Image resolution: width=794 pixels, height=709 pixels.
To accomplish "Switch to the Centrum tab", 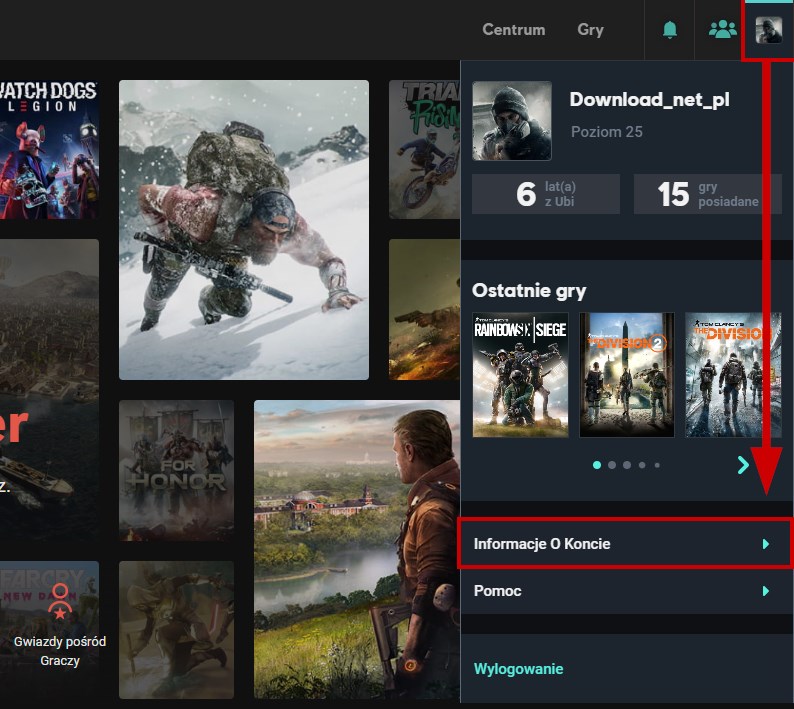I will (513, 29).
